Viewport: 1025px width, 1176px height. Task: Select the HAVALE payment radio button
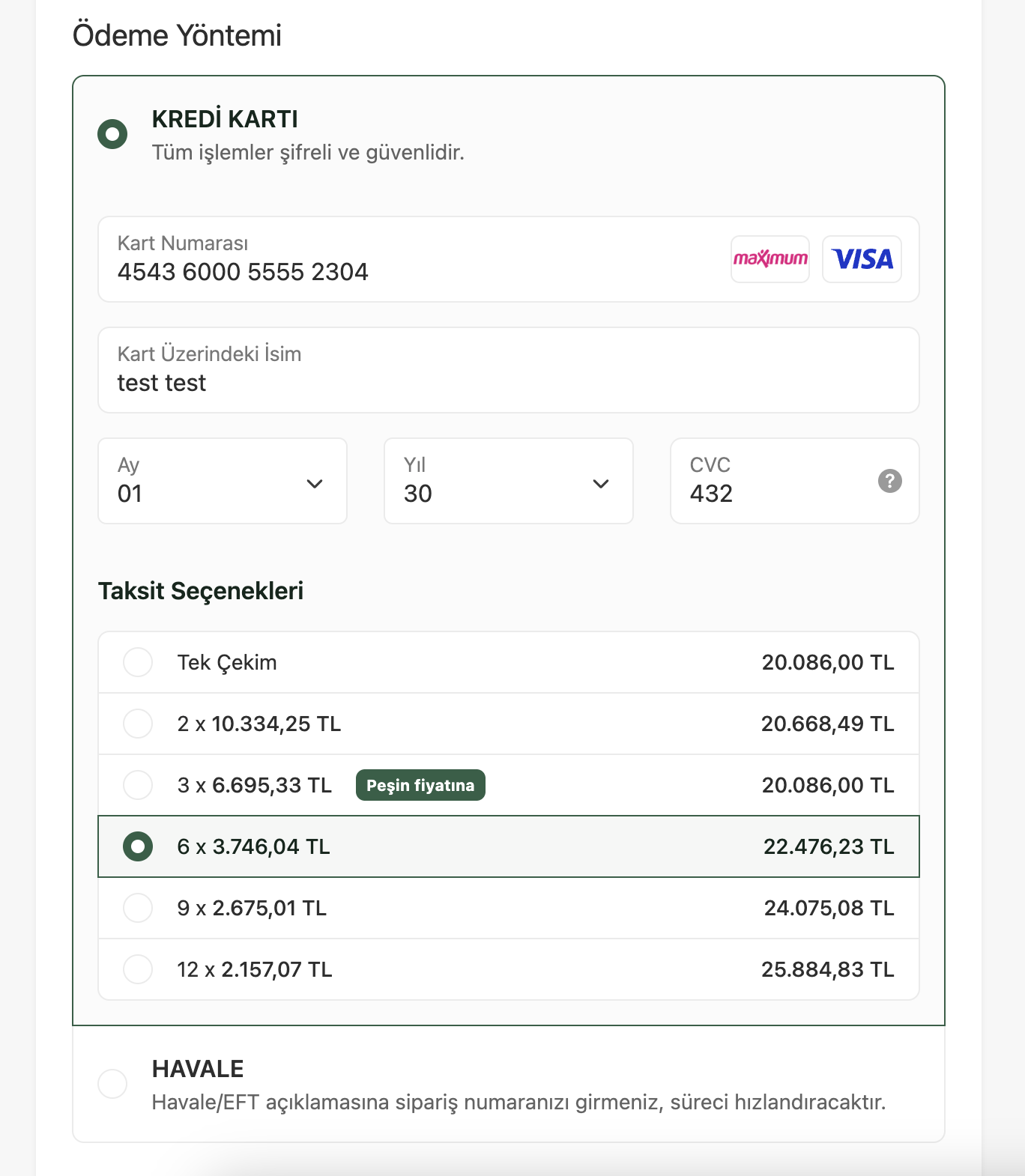(112, 1083)
